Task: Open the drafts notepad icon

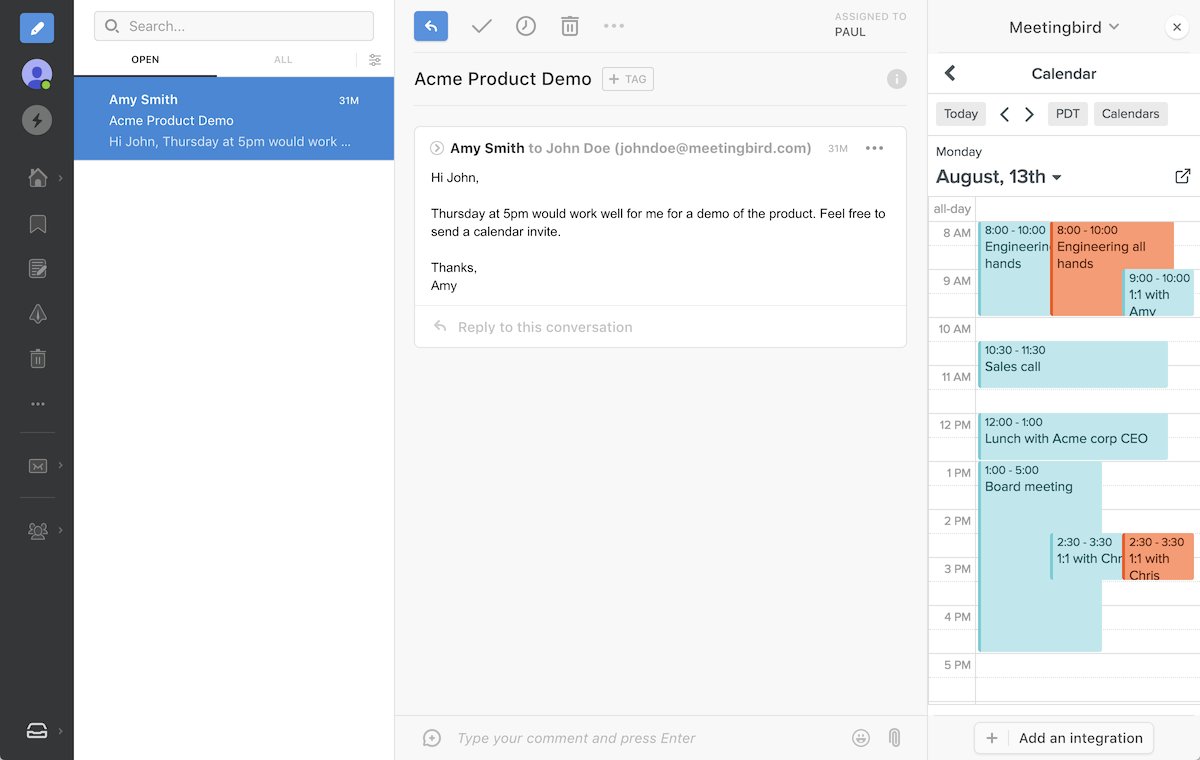Action: pyautogui.click(x=38, y=268)
